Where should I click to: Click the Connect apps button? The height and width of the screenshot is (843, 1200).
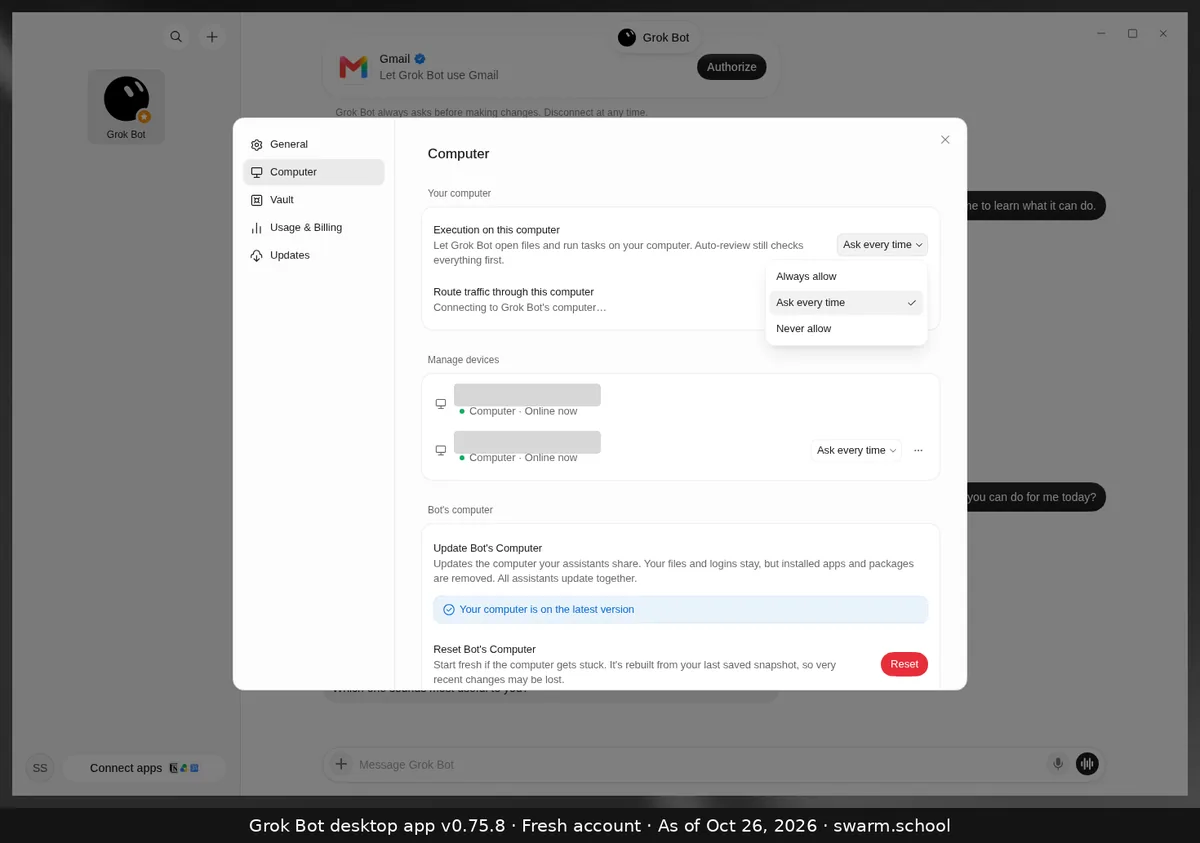click(x=144, y=768)
